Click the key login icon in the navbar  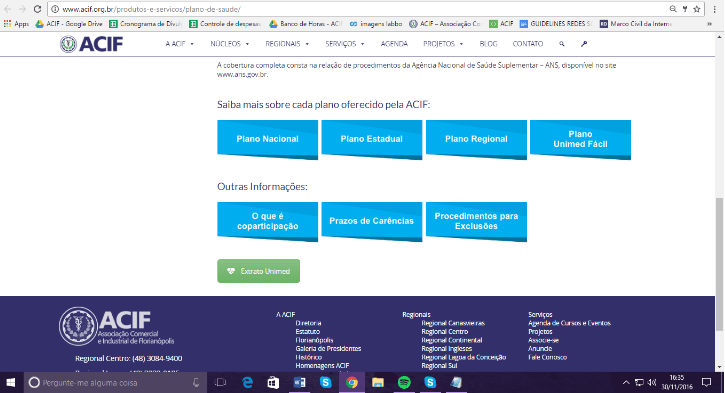click(584, 44)
